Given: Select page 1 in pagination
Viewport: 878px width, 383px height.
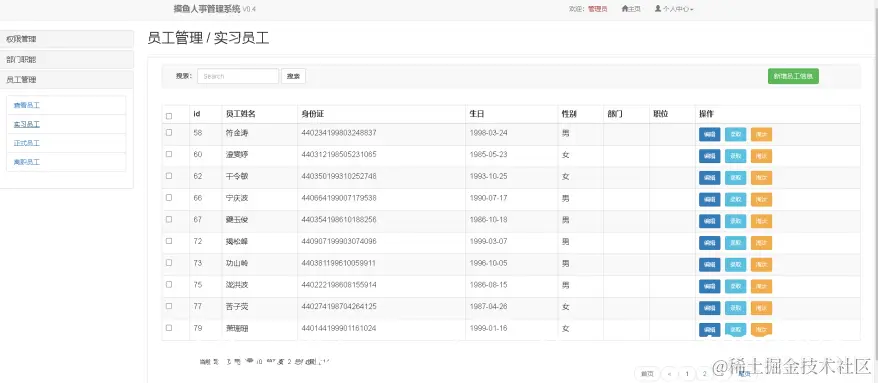Looking at the screenshot, I should (686, 374).
